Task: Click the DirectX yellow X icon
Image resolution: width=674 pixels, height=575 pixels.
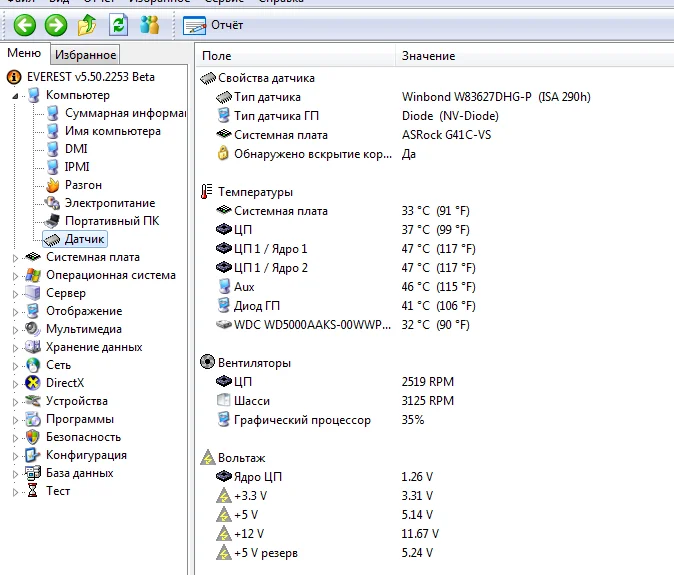Action: (x=33, y=383)
